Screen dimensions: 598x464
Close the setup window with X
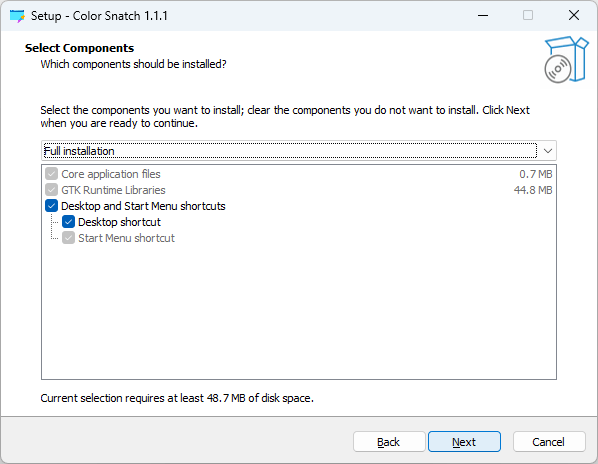pyautogui.click(x=574, y=16)
